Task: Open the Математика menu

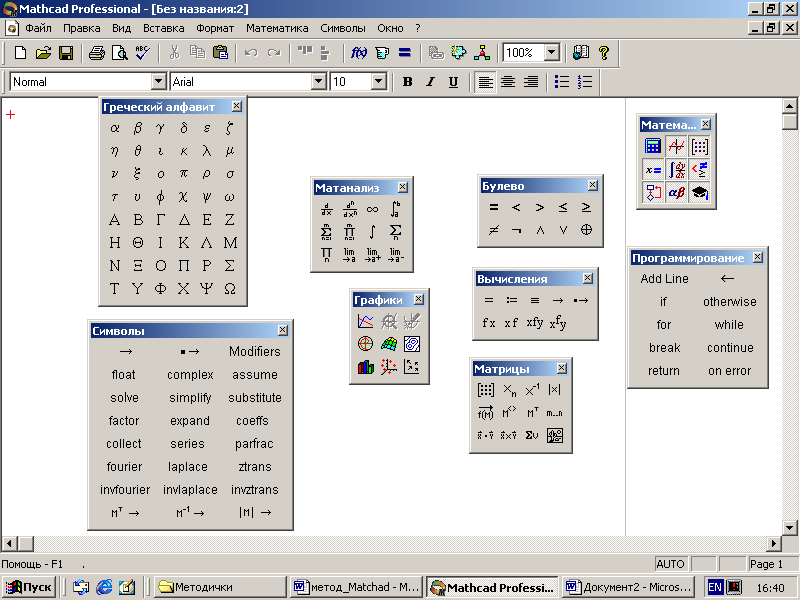Action: coord(277,28)
